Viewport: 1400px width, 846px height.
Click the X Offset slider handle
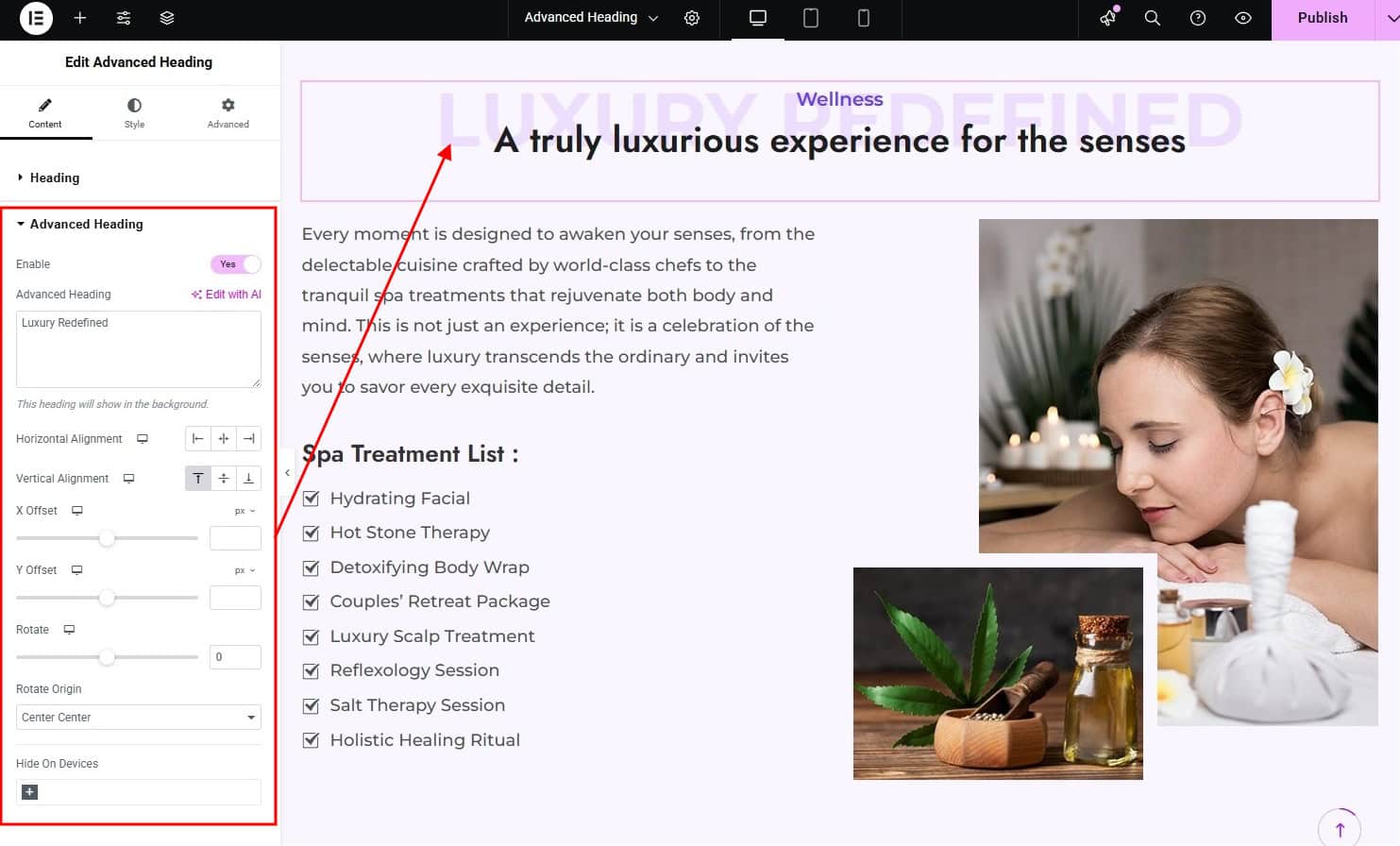pyautogui.click(x=107, y=538)
